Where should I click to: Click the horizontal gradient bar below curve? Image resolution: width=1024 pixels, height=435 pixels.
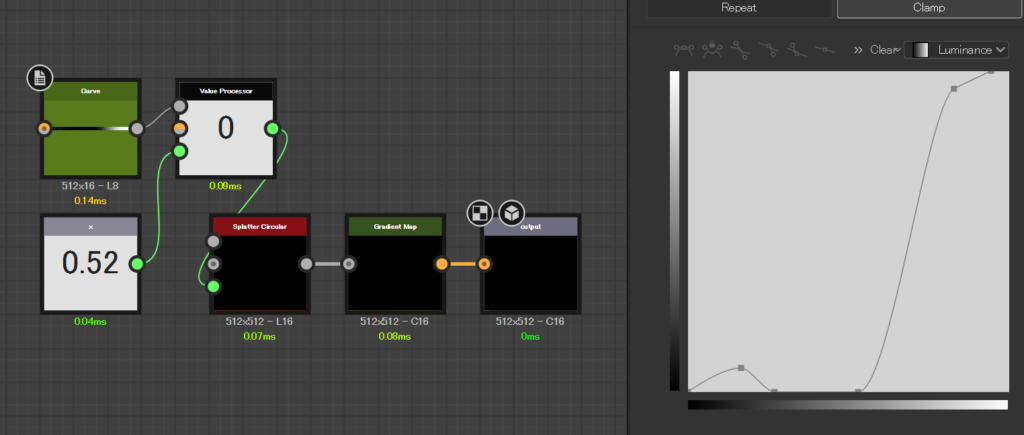pos(847,404)
